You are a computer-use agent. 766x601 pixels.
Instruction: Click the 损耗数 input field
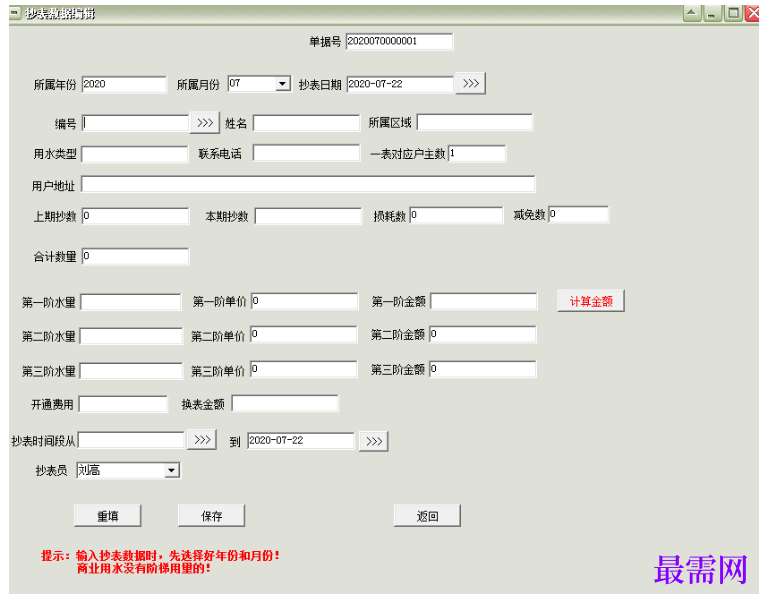tap(456, 215)
